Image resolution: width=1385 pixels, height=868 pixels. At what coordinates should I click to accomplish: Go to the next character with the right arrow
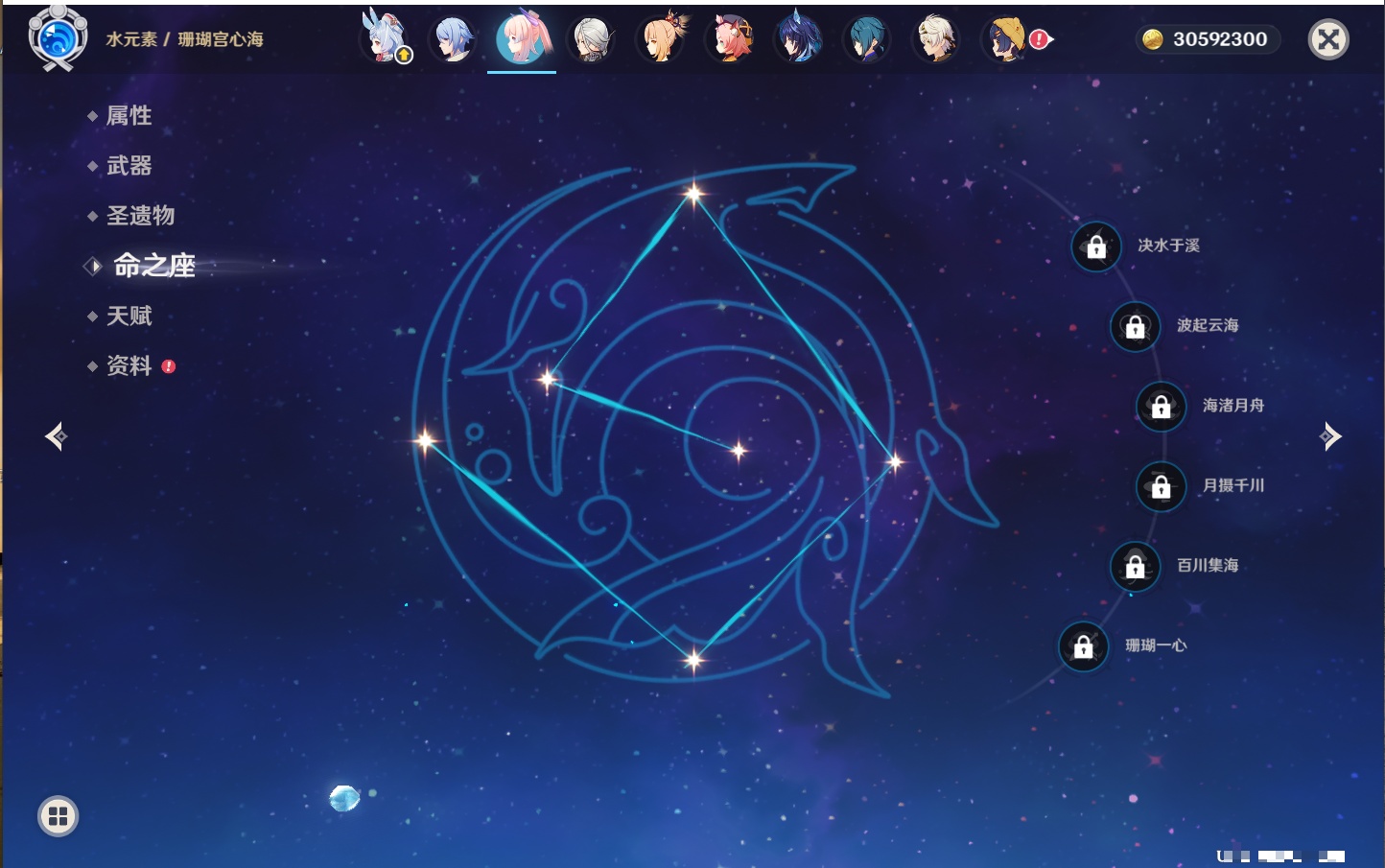[1330, 436]
